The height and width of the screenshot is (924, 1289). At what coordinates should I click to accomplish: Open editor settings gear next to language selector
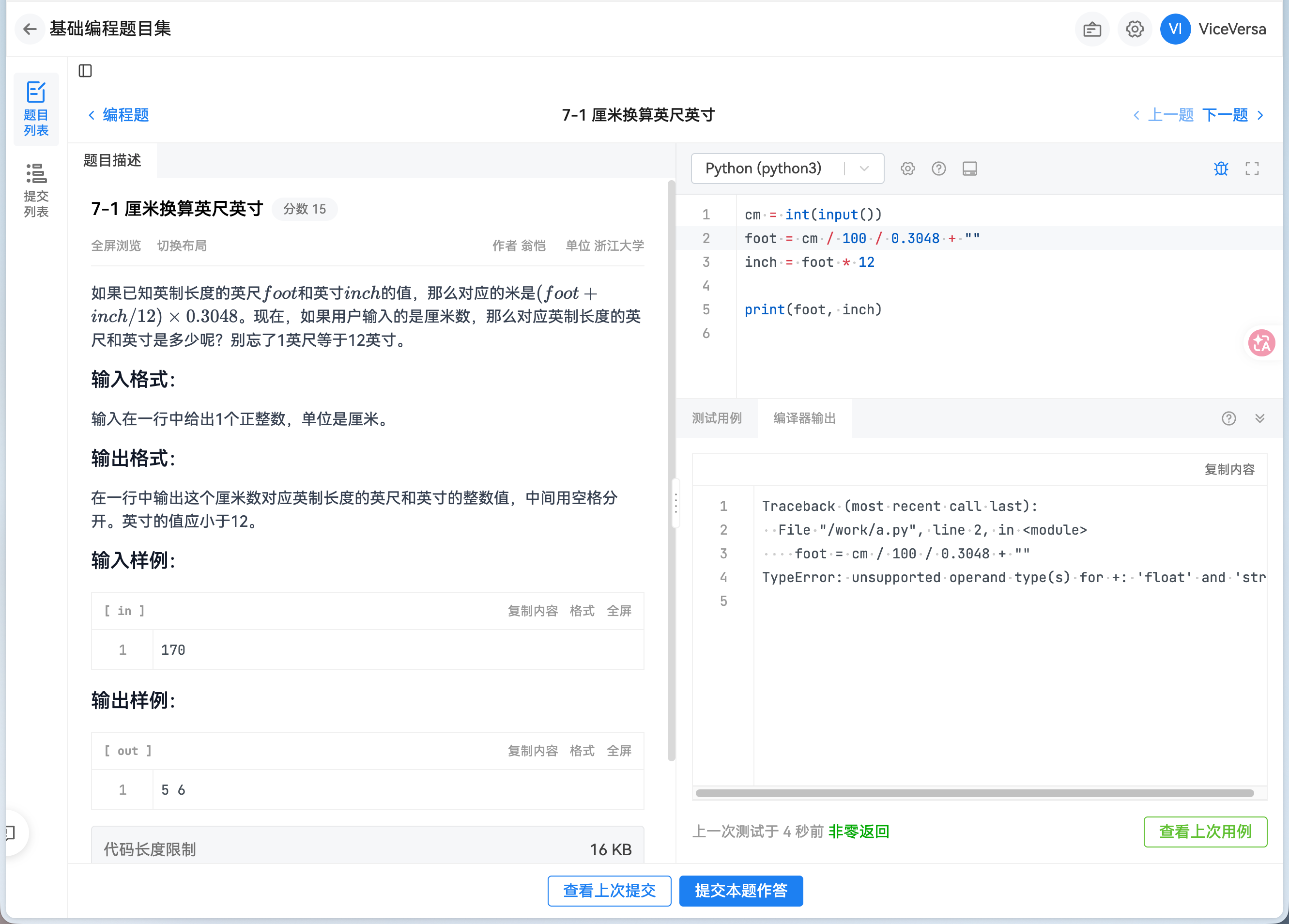pos(907,169)
